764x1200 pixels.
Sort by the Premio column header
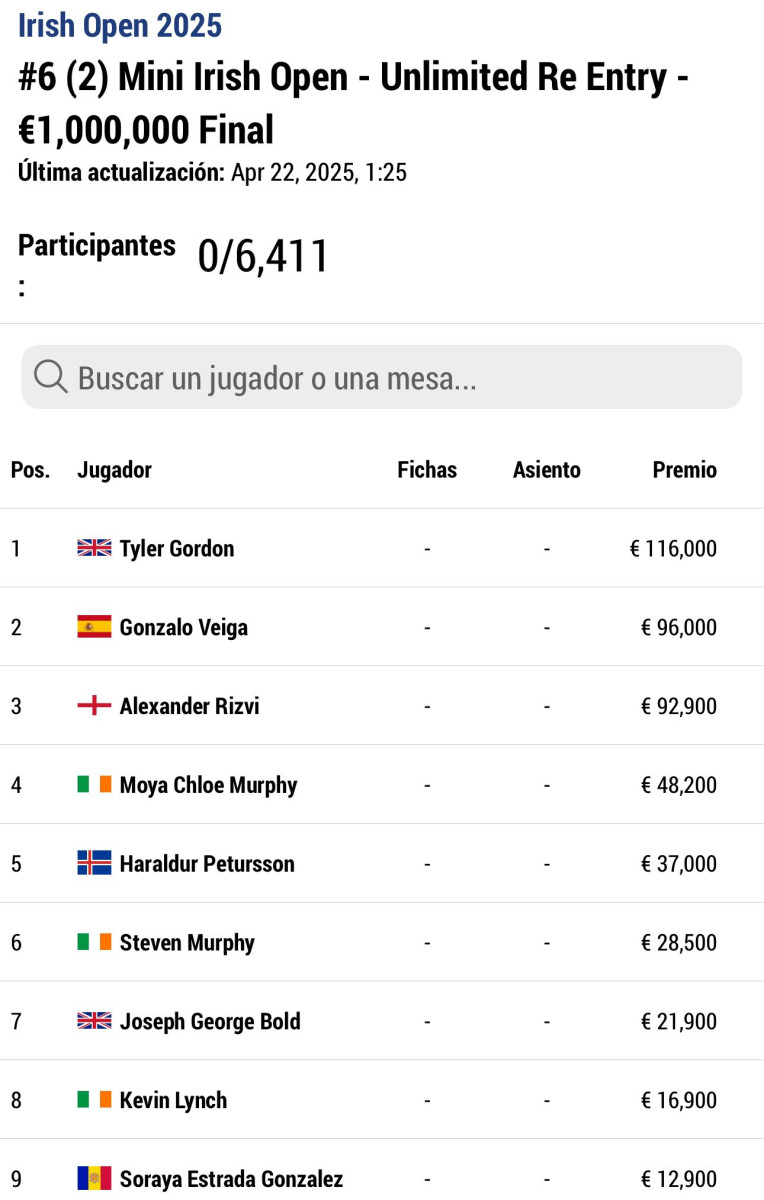pyautogui.click(x=685, y=470)
